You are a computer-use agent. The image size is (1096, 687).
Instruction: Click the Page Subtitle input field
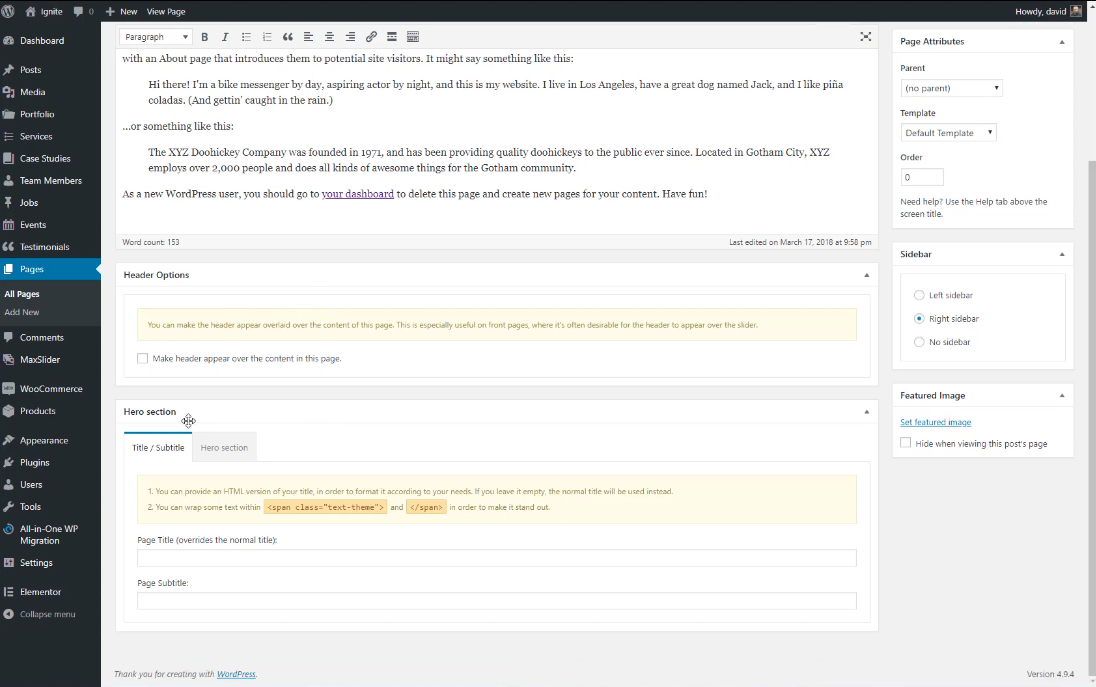pos(496,601)
